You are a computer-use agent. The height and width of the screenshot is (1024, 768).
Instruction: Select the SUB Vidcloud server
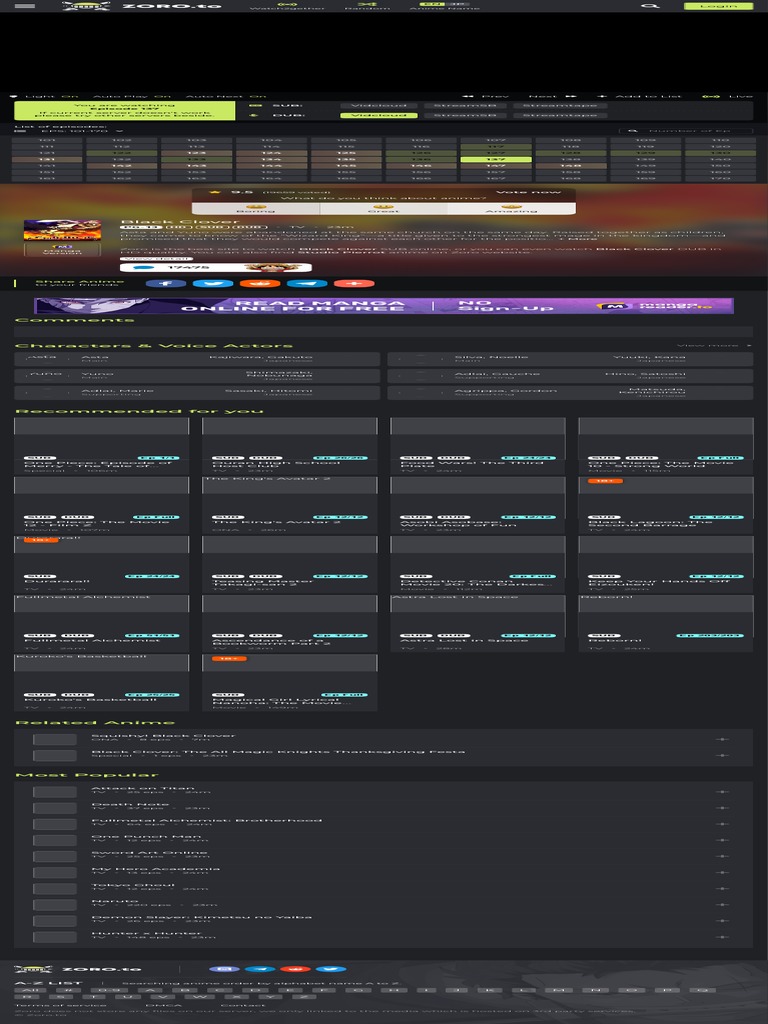(379, 105)
